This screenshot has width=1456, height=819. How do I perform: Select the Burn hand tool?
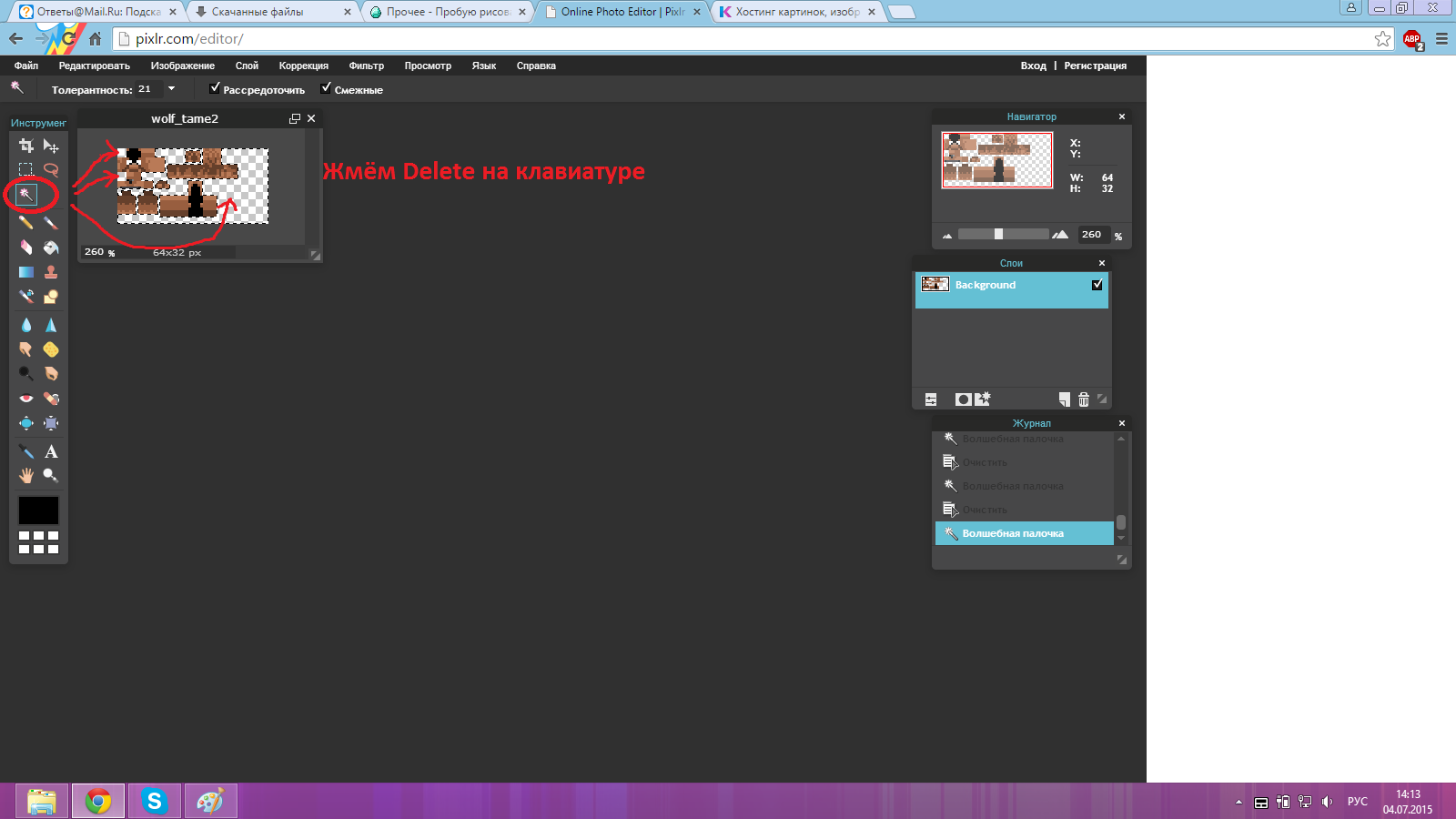(x=51, y=374)
